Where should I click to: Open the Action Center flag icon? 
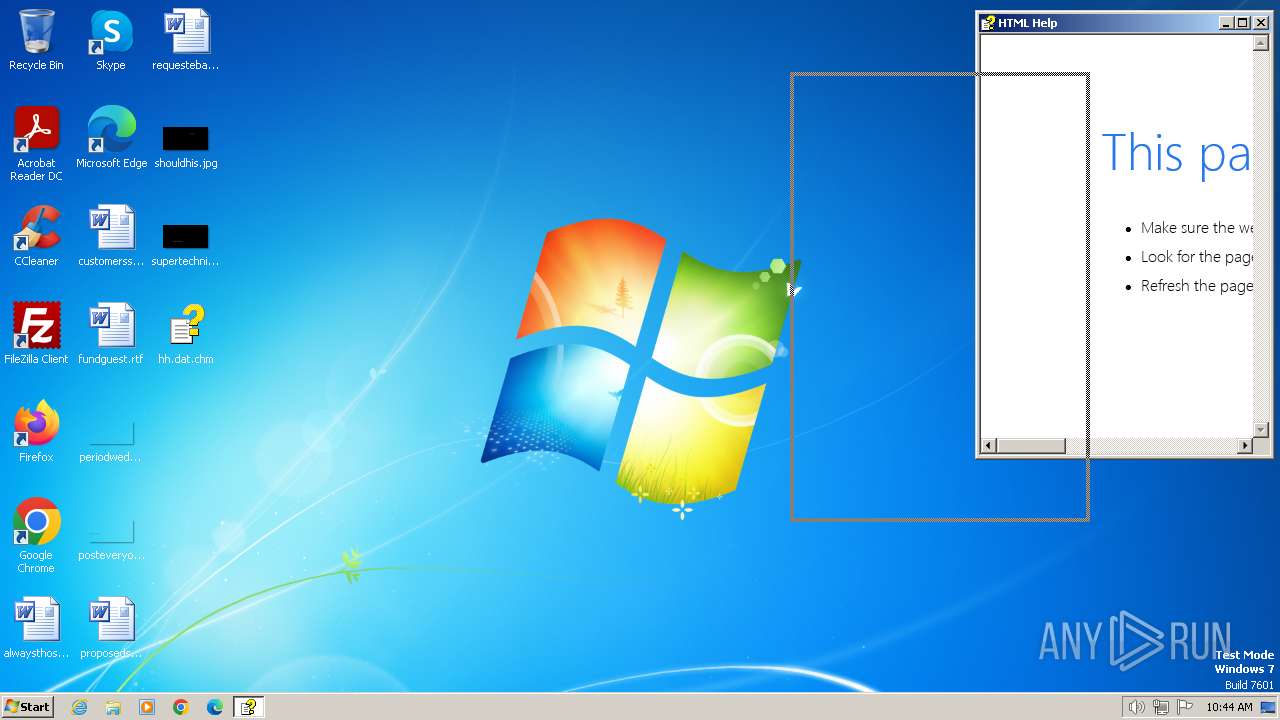(x=1185, y=707)
